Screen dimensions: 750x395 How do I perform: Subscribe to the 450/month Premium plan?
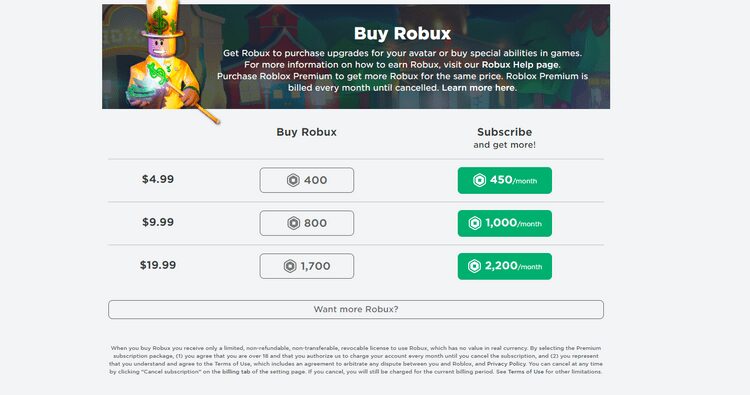coord(505,180)
